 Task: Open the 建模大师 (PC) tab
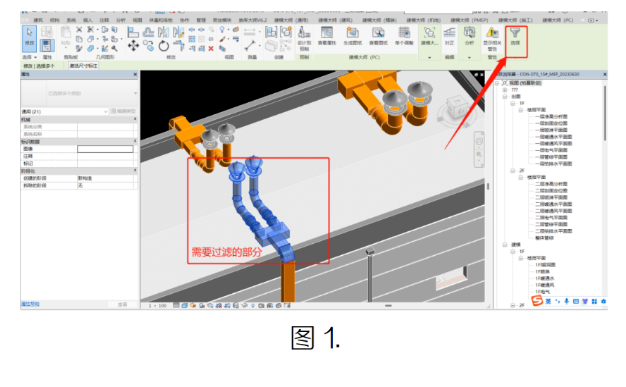tap(558, 20)
